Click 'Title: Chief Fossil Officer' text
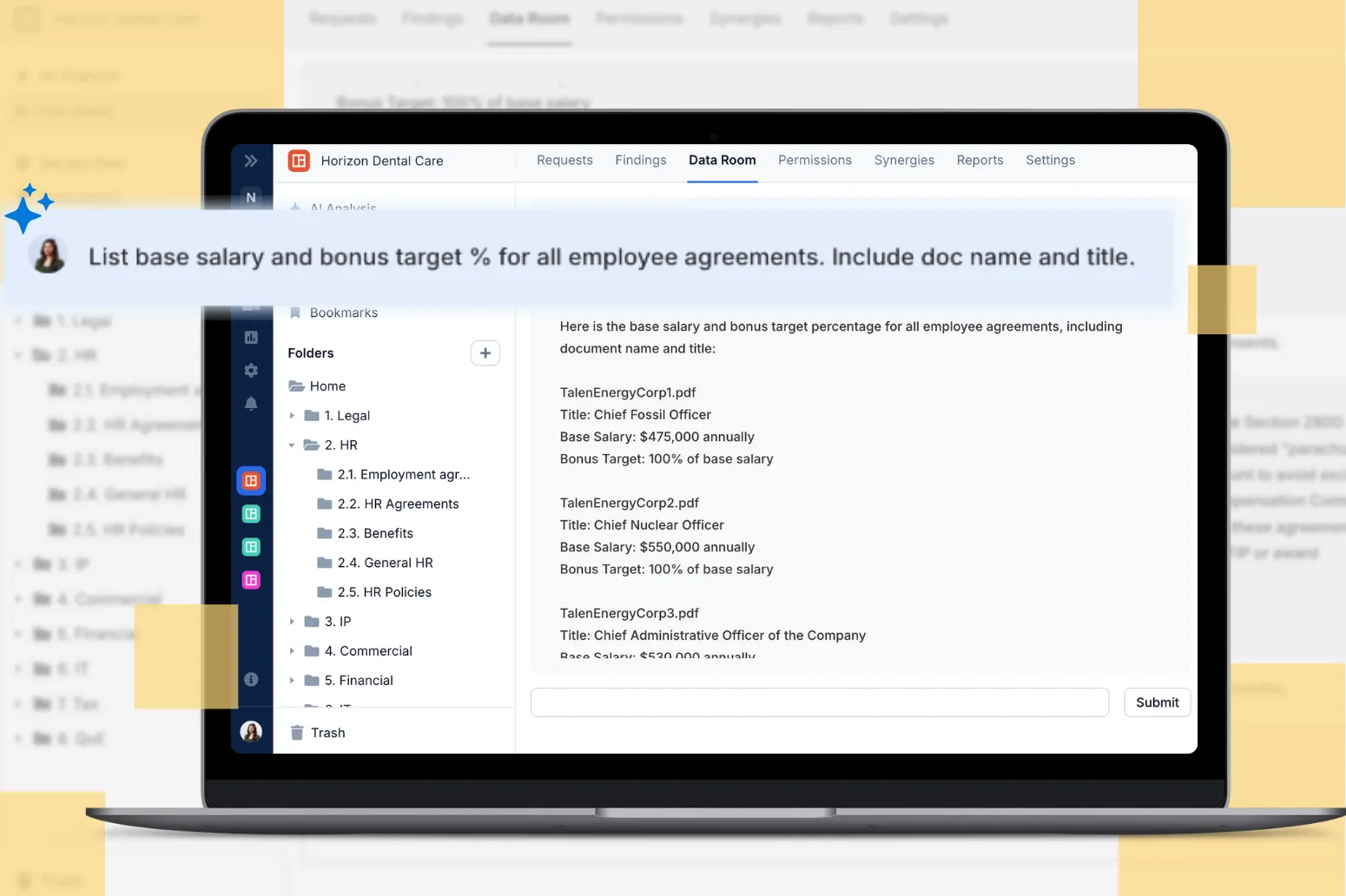Screen dimensions: 1346x896 coord(636,415)
